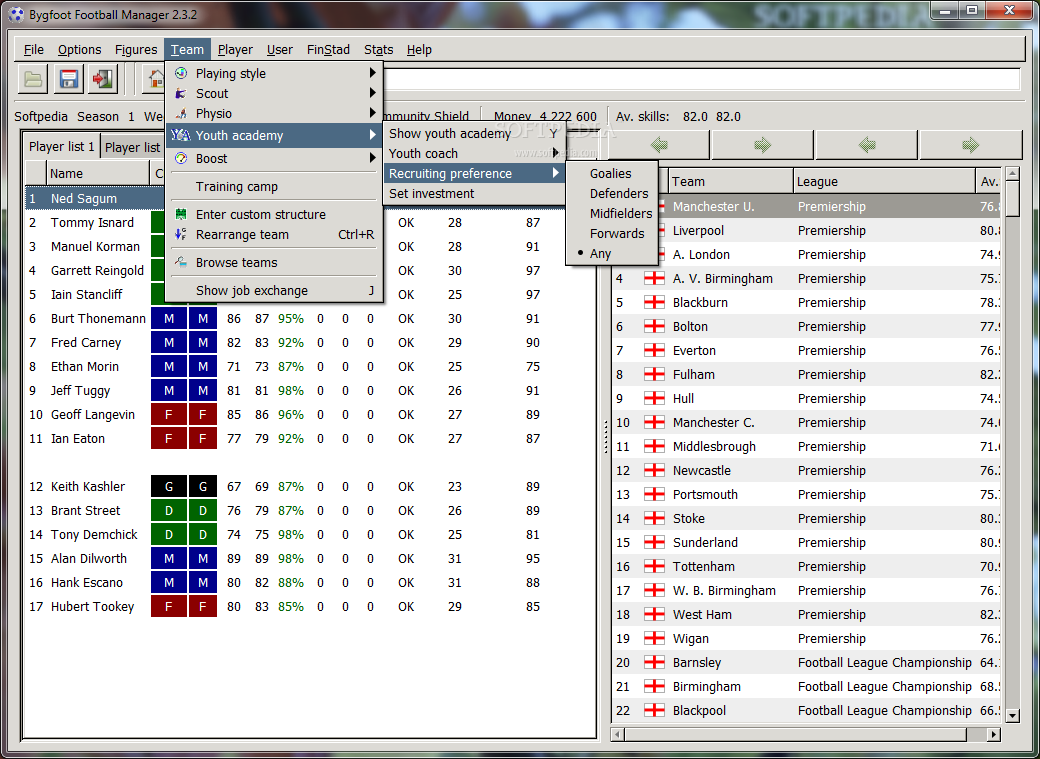This screenshot has height=759, width=1040.
Task: Expand Youth coach submenu arrow
Action: click(x=556, y=153)
